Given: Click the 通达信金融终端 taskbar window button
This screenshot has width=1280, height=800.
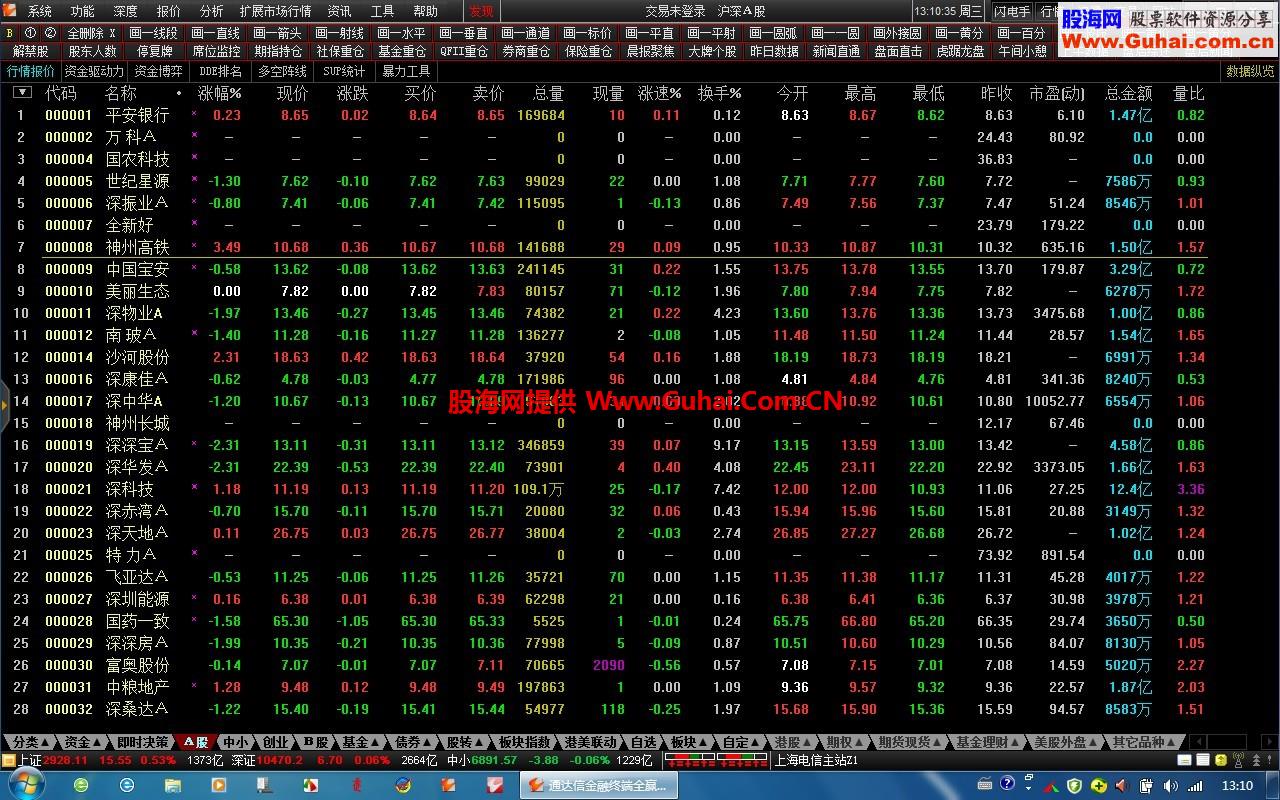Looking at the screenshot, I should click(598, 786).
